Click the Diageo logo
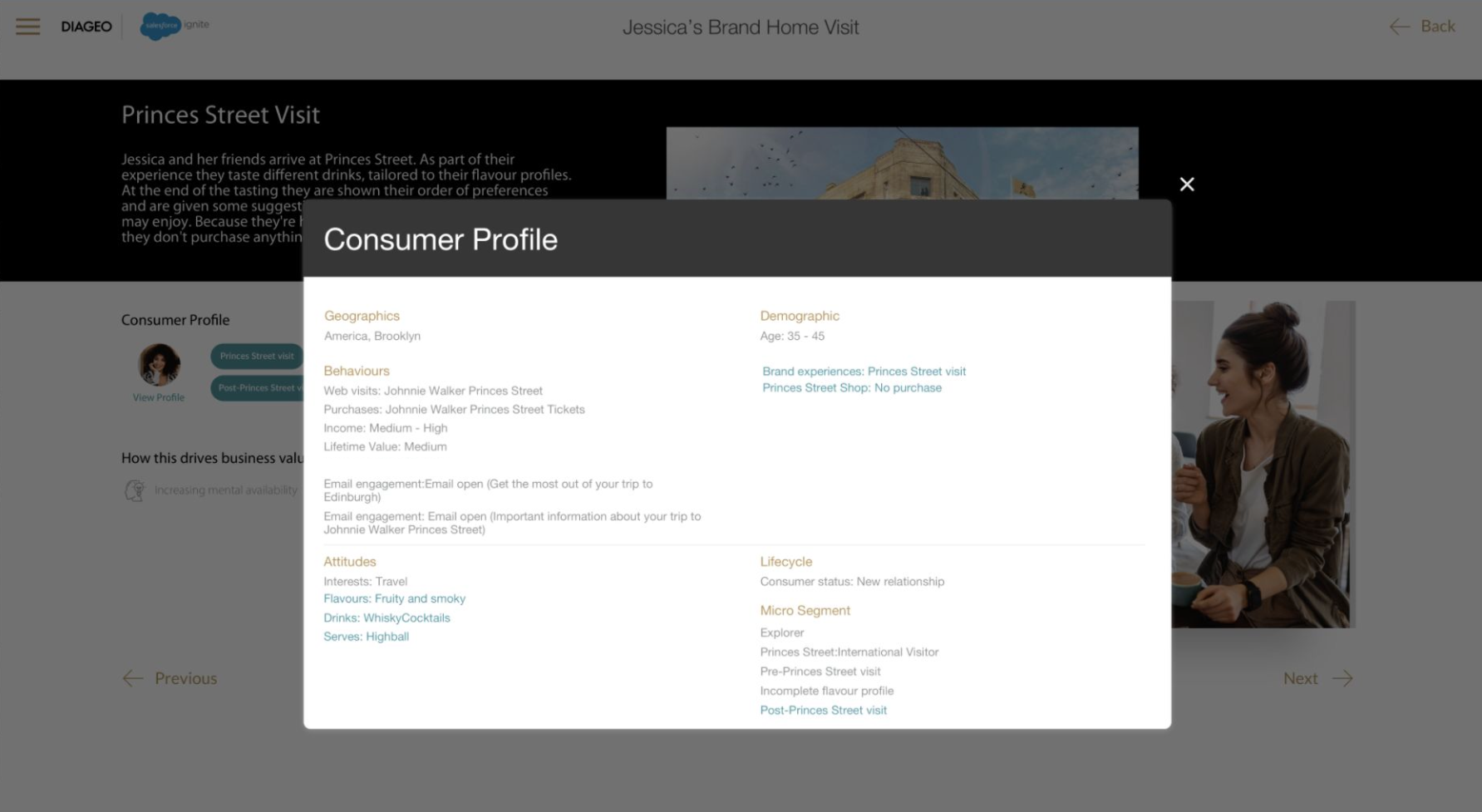 [86, 27]
